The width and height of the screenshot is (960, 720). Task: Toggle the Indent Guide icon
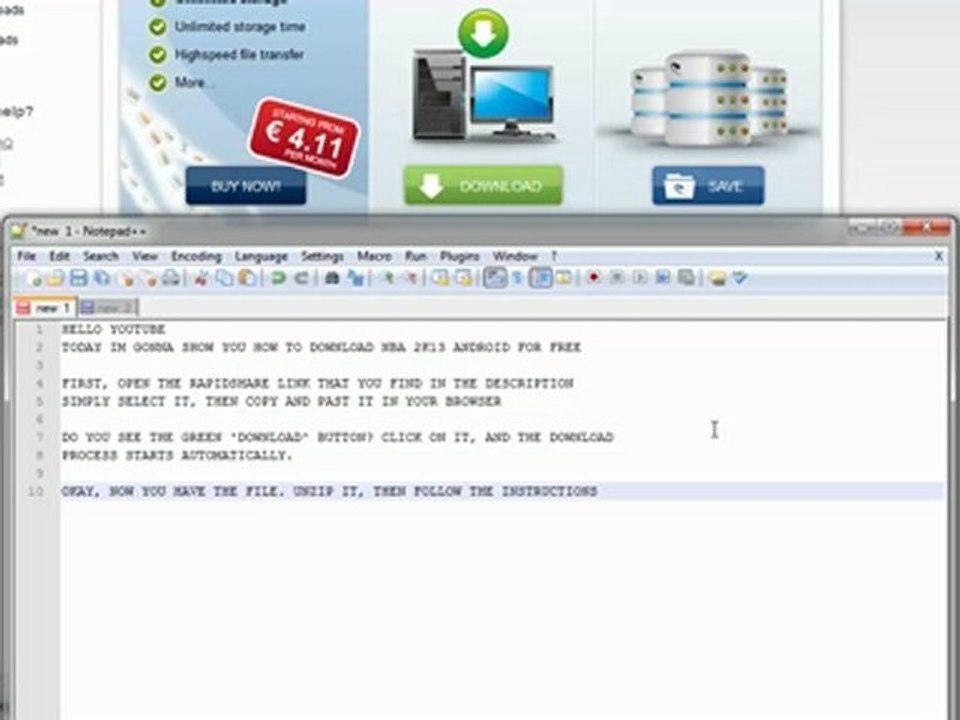coord(540,279)
